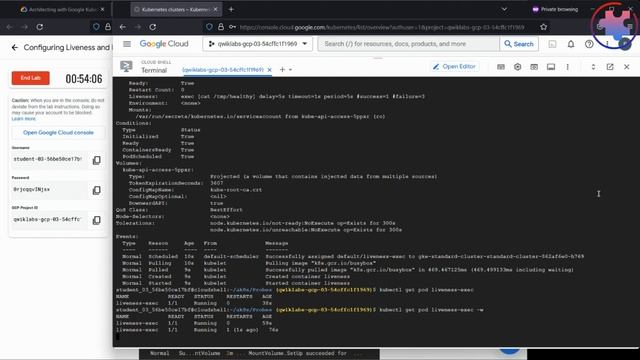Click the Liveness exec cat /tmp/healthy line
The width and height of the screenshot is (640, 360).
pyautogui.click(x=277, y=97)
